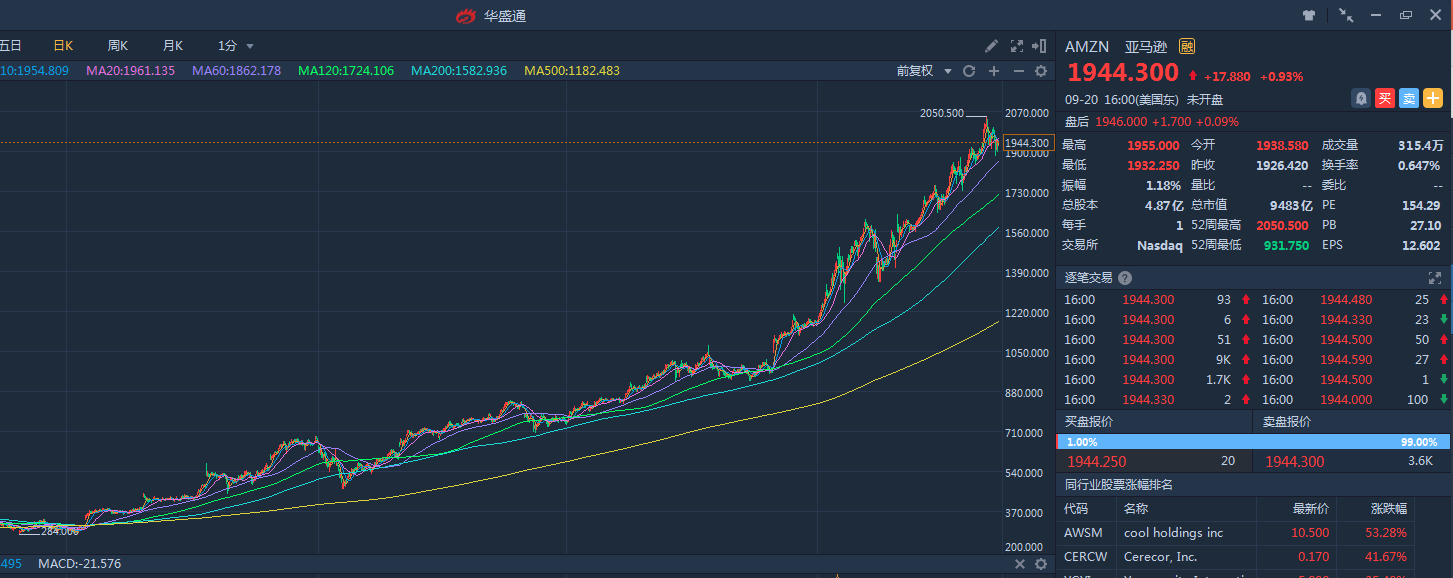Click the MA120 indicator label

point(346,71)
